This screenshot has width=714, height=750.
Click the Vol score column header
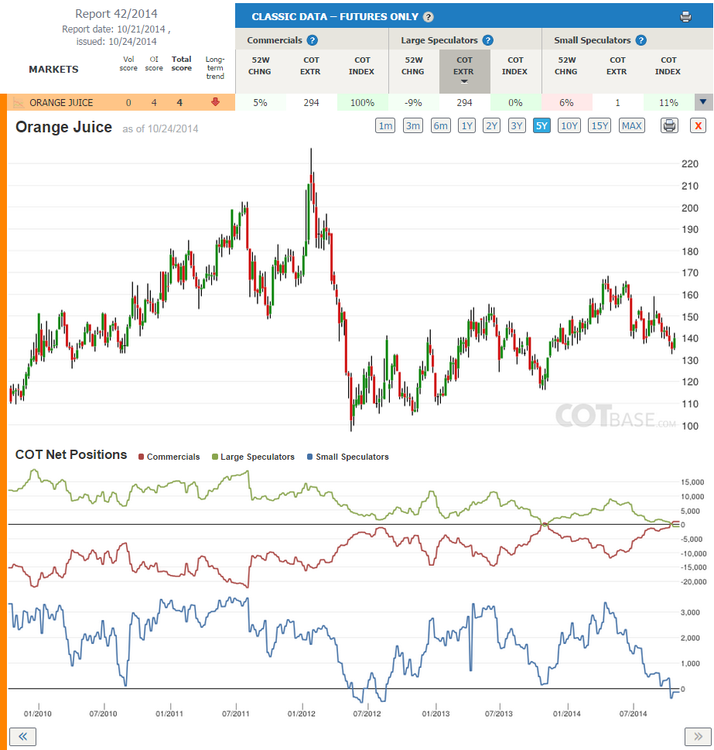[x=129, y=64]
